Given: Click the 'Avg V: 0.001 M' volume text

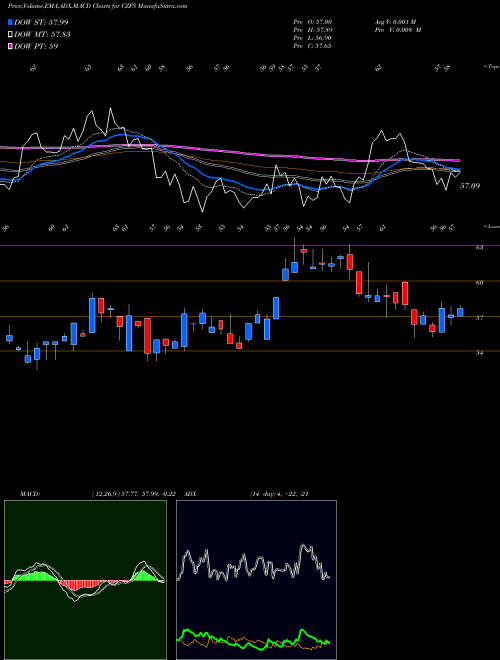Looking at the screenshot, I should click(398, 22).
